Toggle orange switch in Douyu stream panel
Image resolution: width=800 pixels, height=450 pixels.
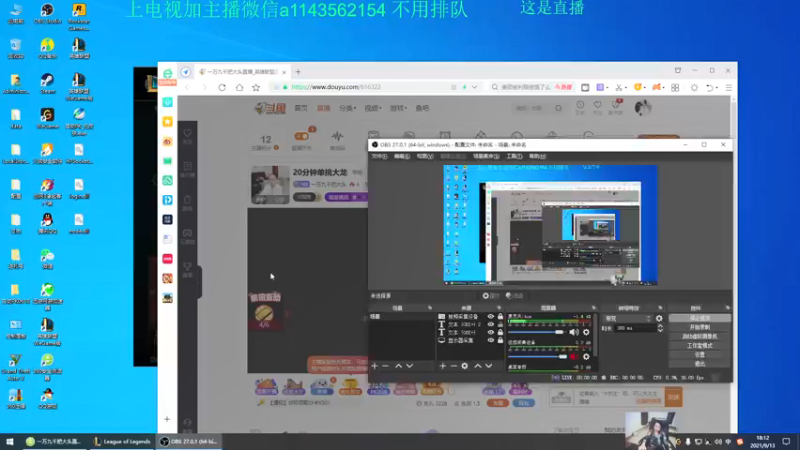(302, 136)
